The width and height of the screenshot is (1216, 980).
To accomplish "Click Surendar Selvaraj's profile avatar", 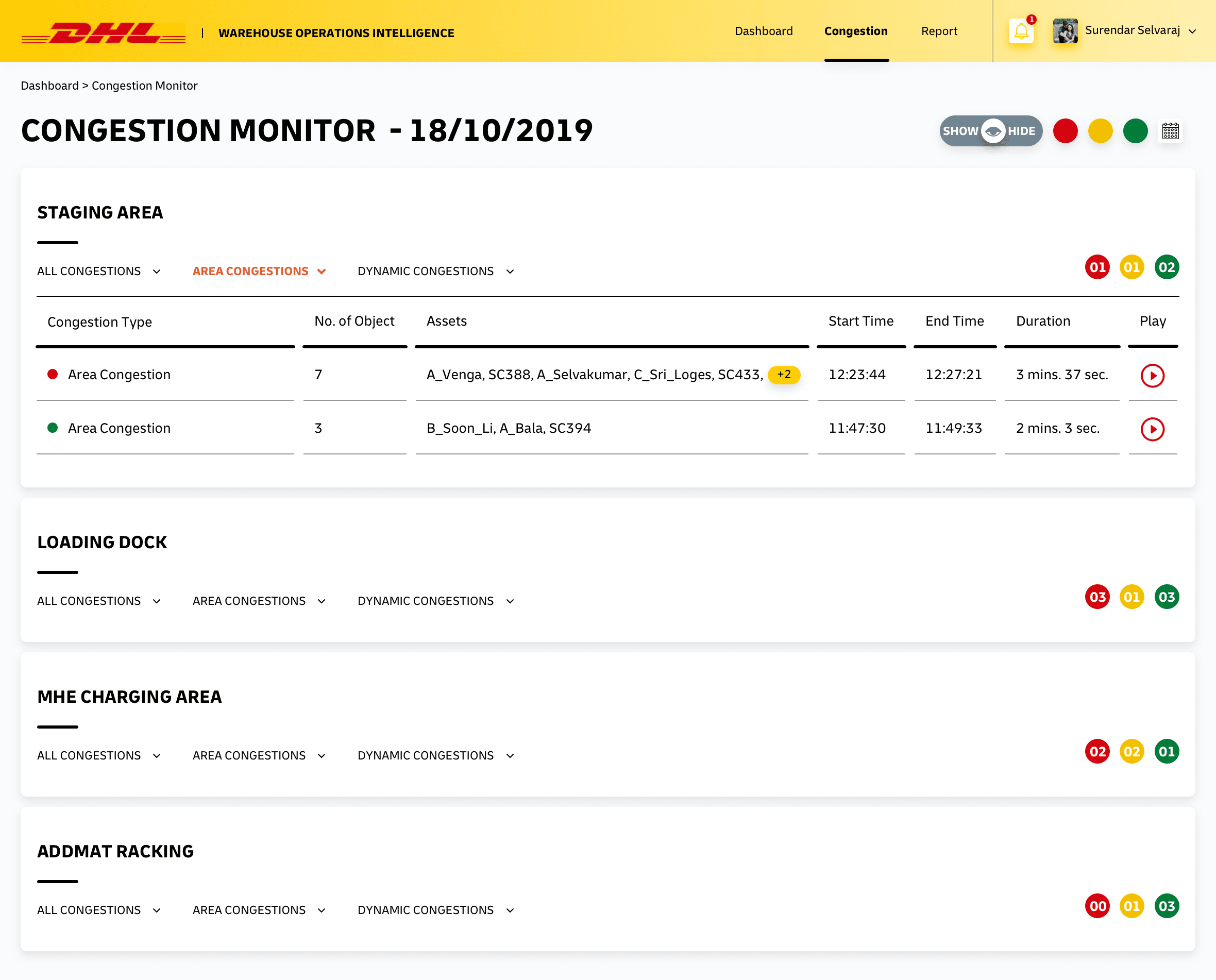I will click(x=1065, y=31).
